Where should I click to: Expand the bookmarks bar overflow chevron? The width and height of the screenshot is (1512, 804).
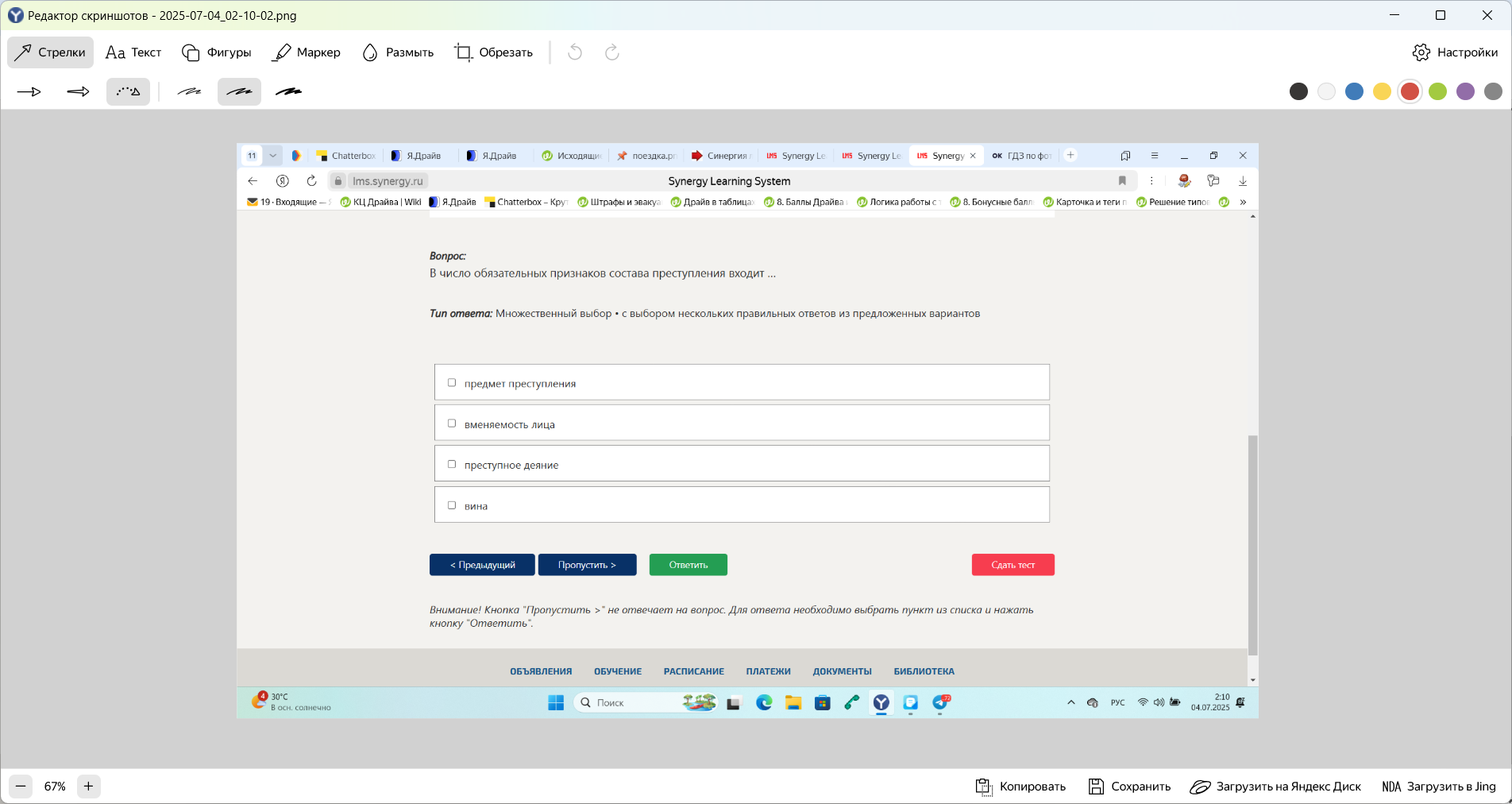pyautogui.click(x=1243, y=202)
